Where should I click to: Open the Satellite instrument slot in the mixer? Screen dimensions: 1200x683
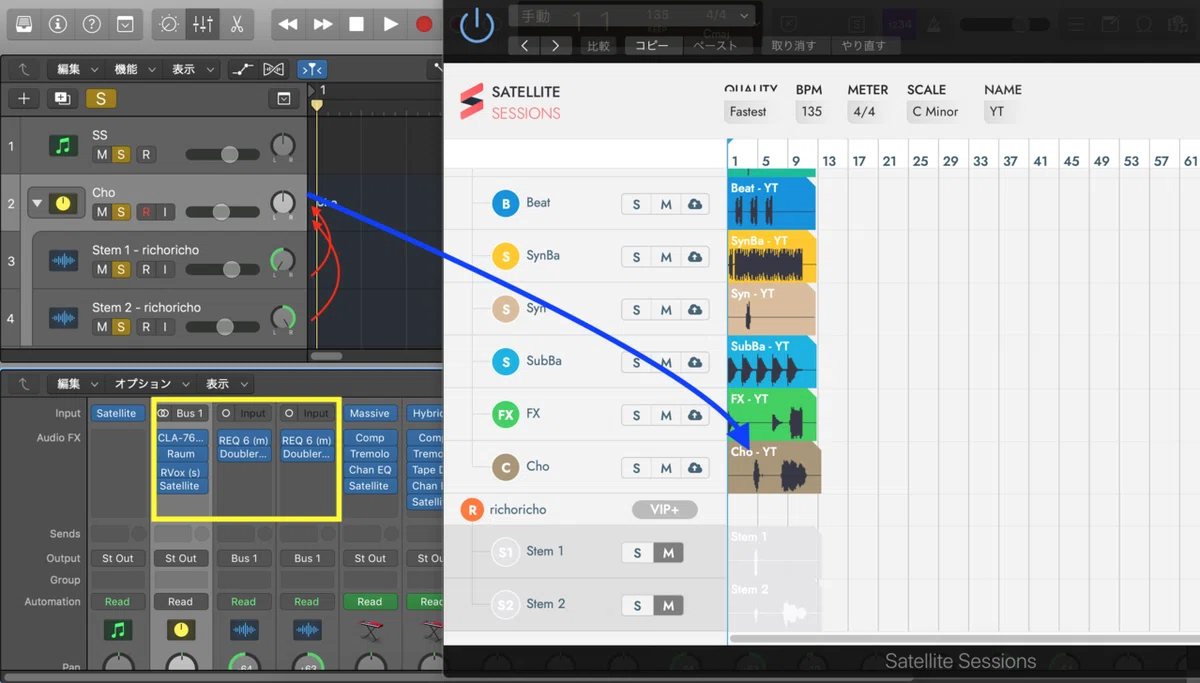point(116,413)
